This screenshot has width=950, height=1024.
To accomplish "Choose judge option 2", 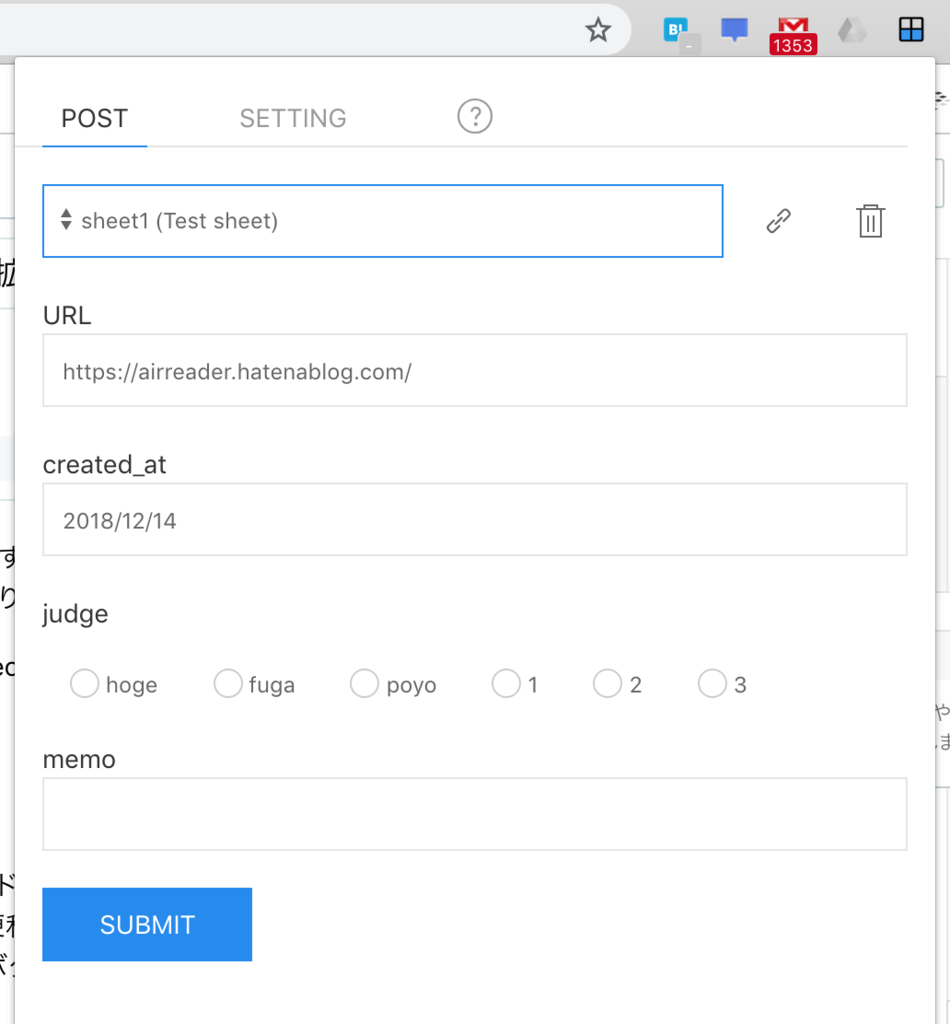I will (607, 684).
